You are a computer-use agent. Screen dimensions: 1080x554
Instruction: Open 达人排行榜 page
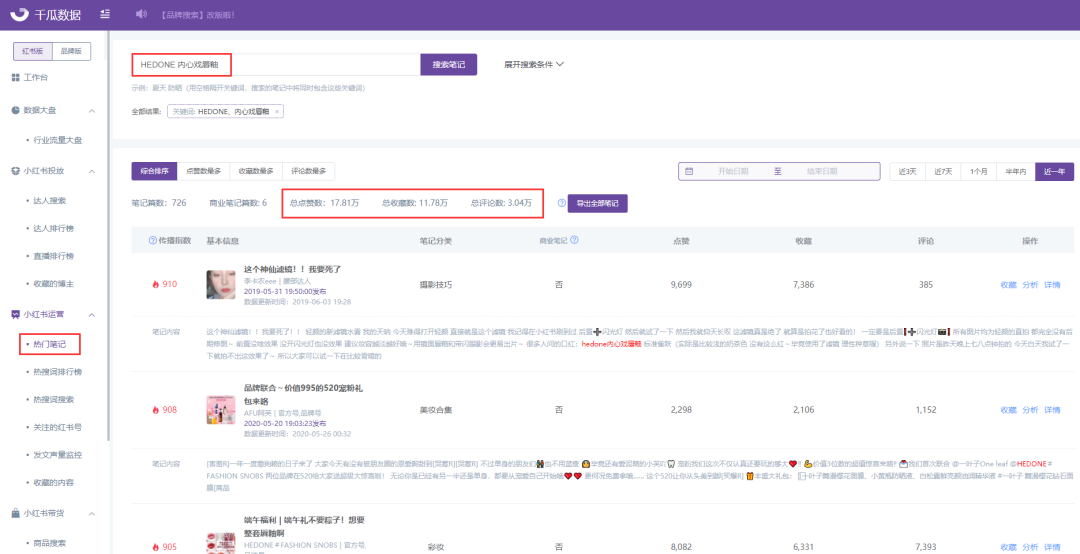click(x=54, y=228)
